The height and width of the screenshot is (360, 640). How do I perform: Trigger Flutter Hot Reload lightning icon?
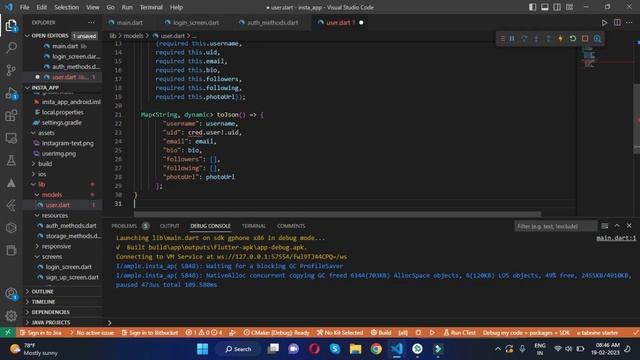[560, 39]
